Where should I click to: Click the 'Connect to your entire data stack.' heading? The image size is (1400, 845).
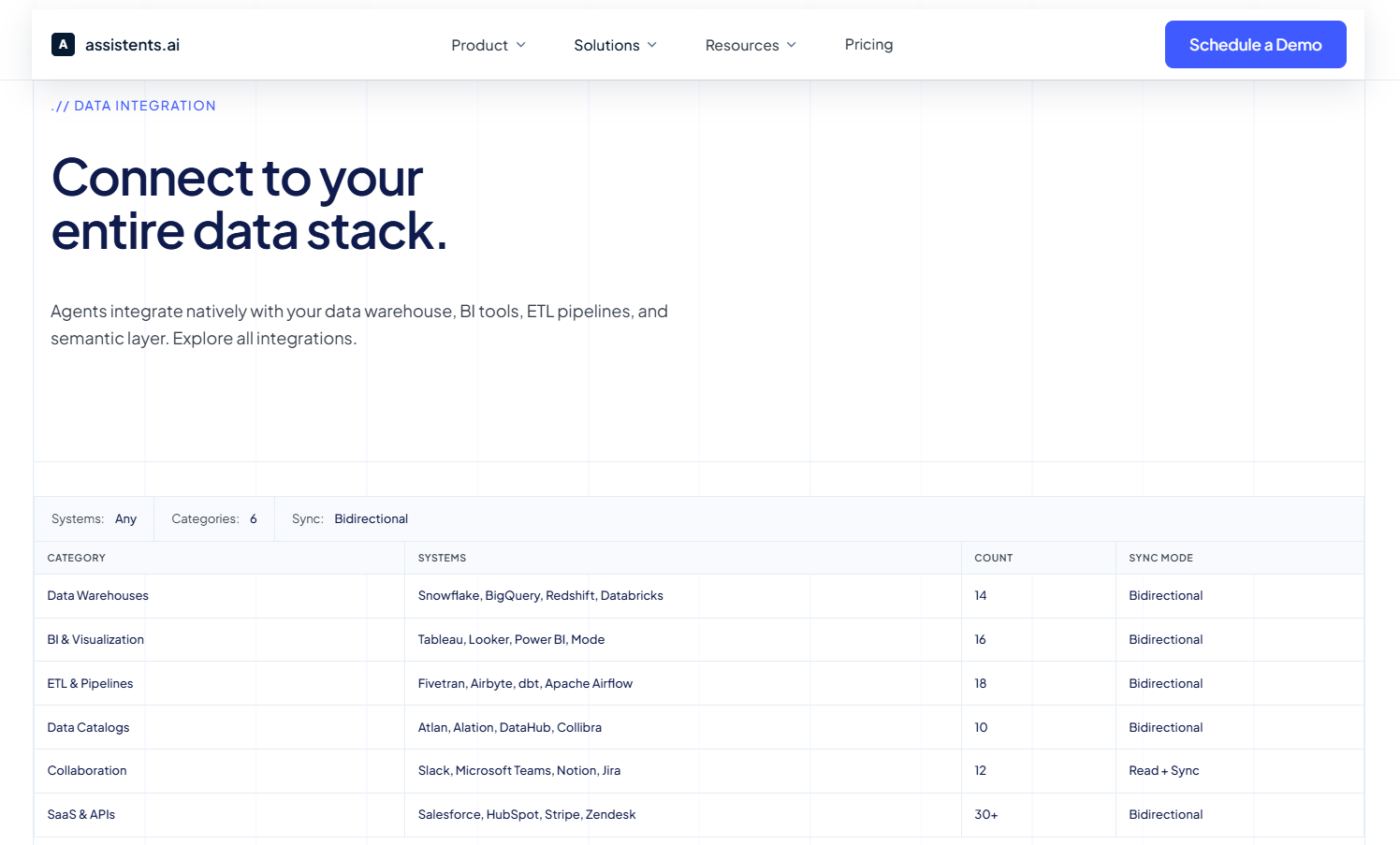[x=249, y=204]
